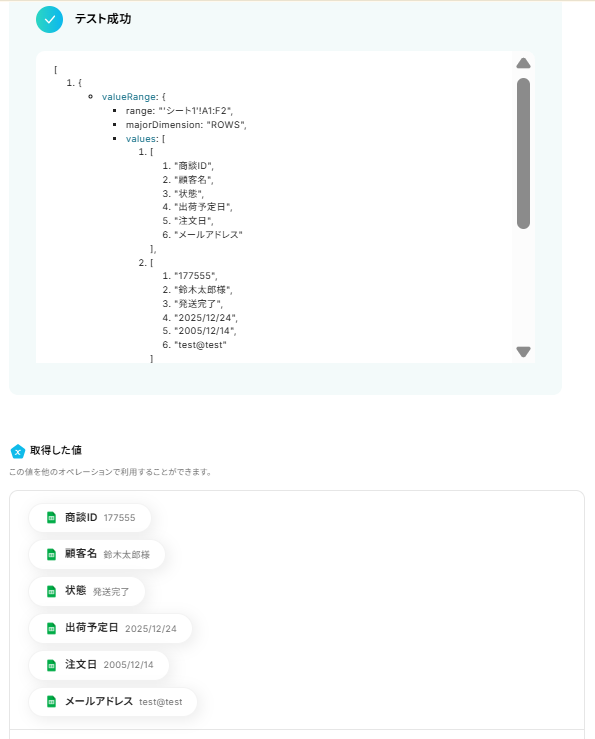Collapse the values key in JSON
595x739 pixels.
tap(140, 139)
